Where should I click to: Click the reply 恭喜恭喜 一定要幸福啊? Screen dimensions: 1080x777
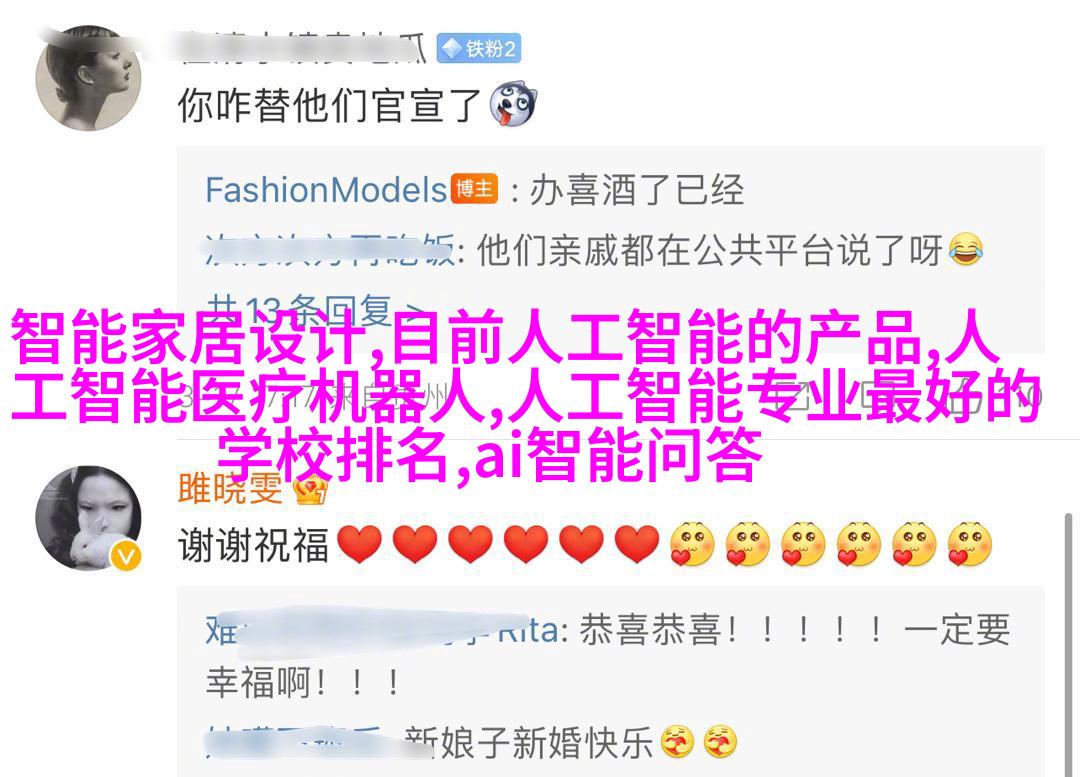[x=608, y=656]
